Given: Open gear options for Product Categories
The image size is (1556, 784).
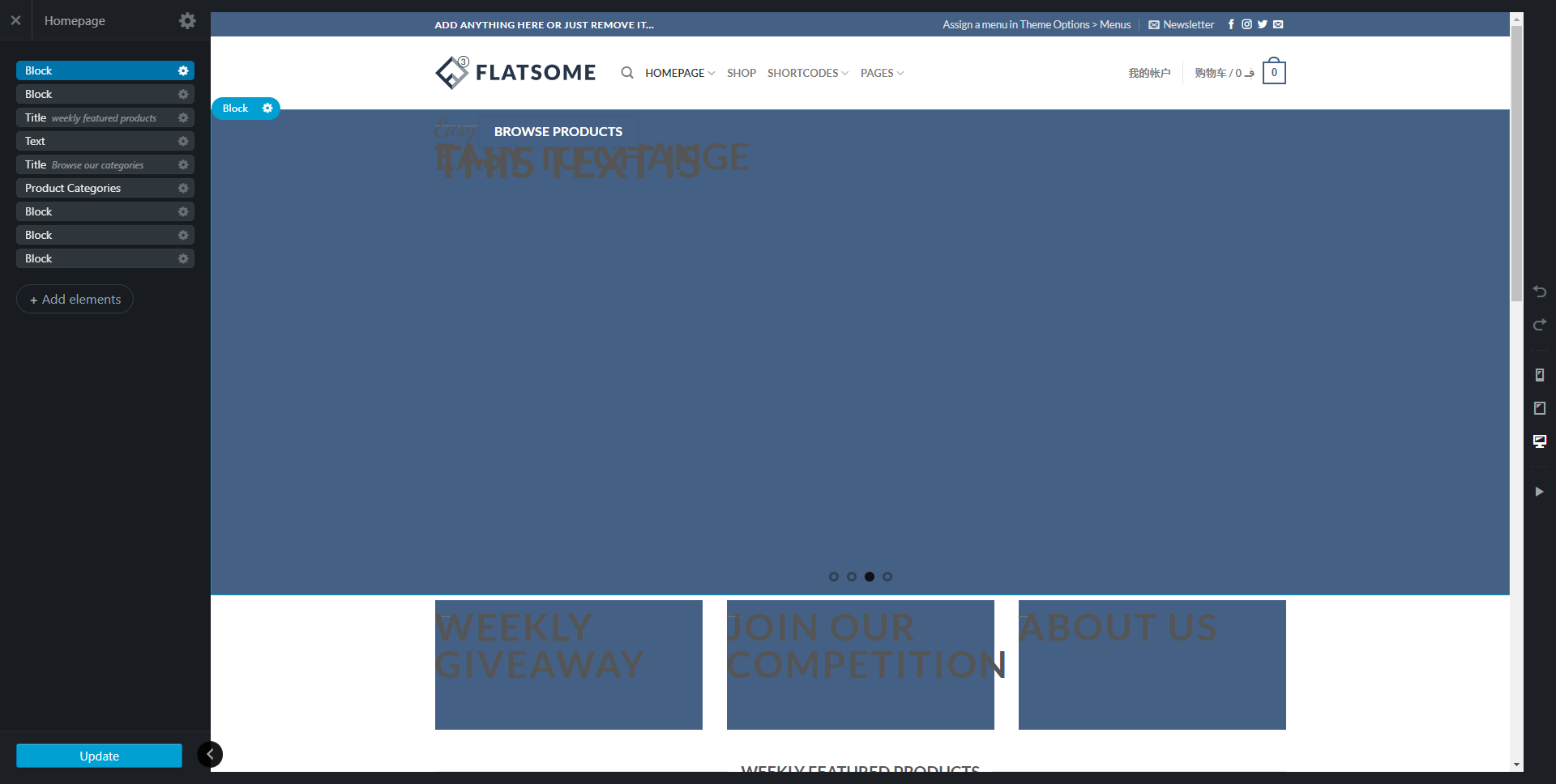Looking at the screenshot, I should point(183,189).
